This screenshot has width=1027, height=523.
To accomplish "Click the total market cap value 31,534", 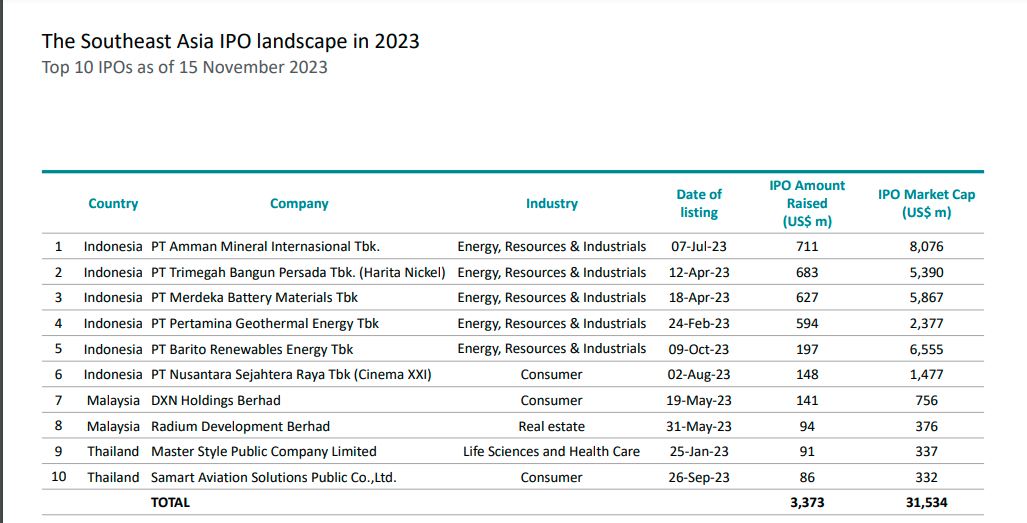I will click(x=925, y=502).
